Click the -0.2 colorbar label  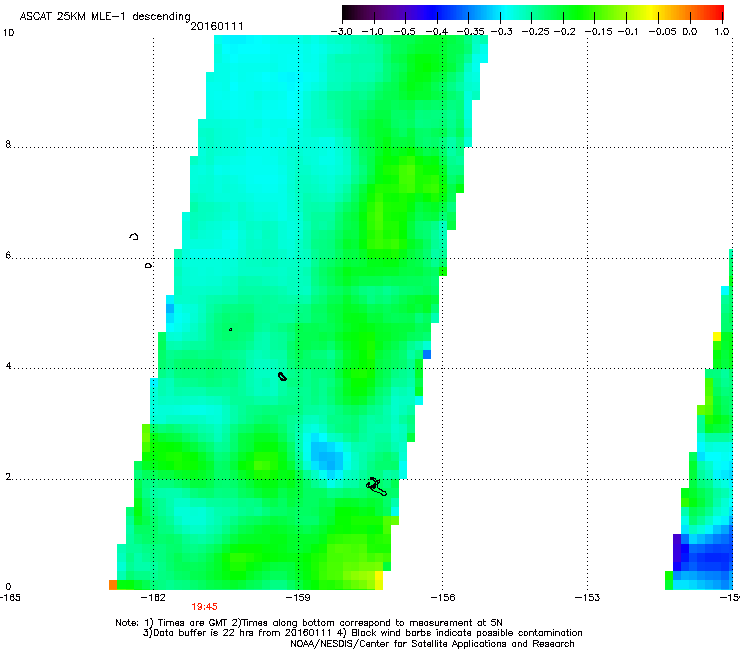(565, 32)
